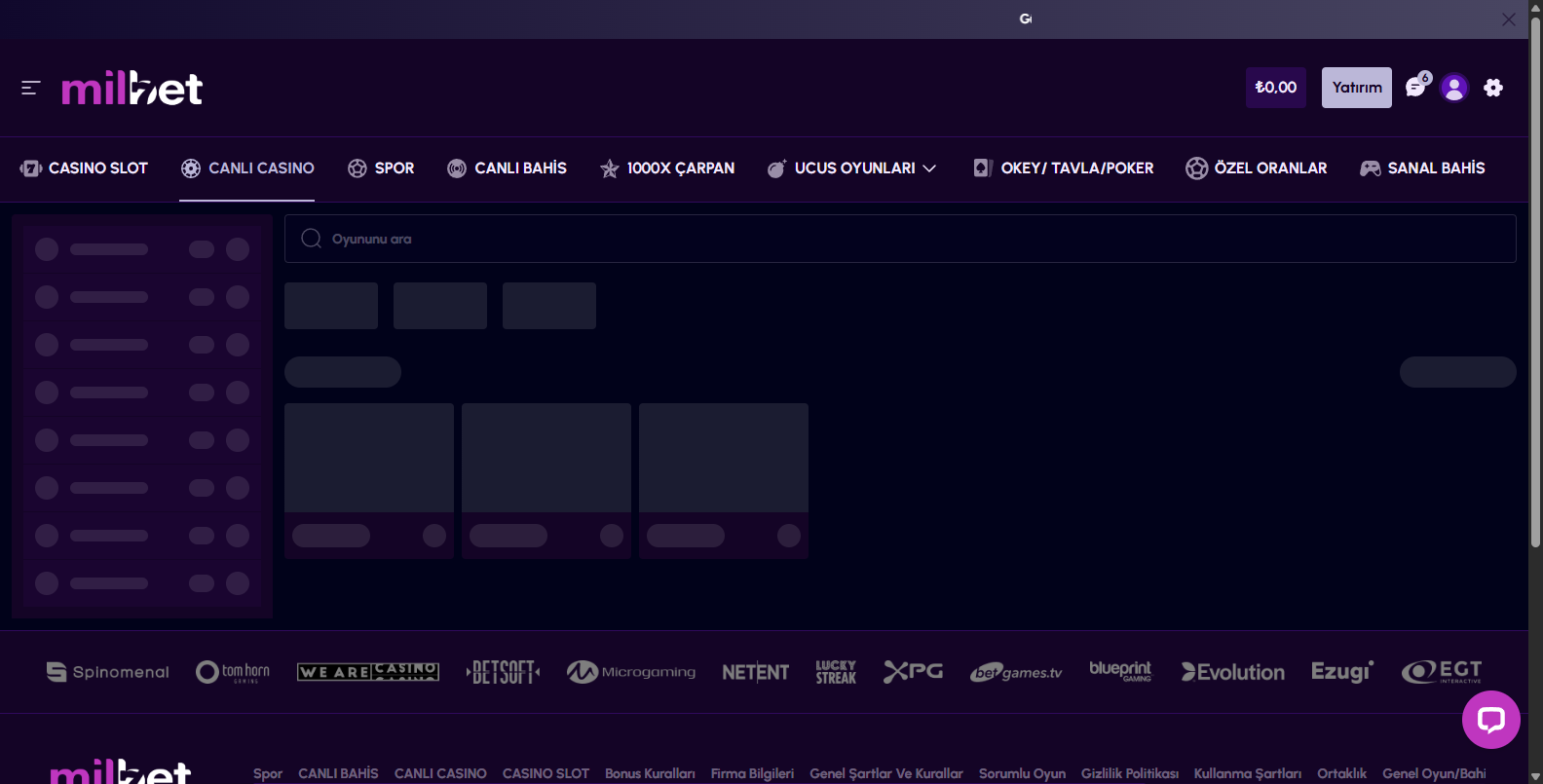Open the settings gear icon
This screenshot has height=784, width=1543.
pos(1493,88)
